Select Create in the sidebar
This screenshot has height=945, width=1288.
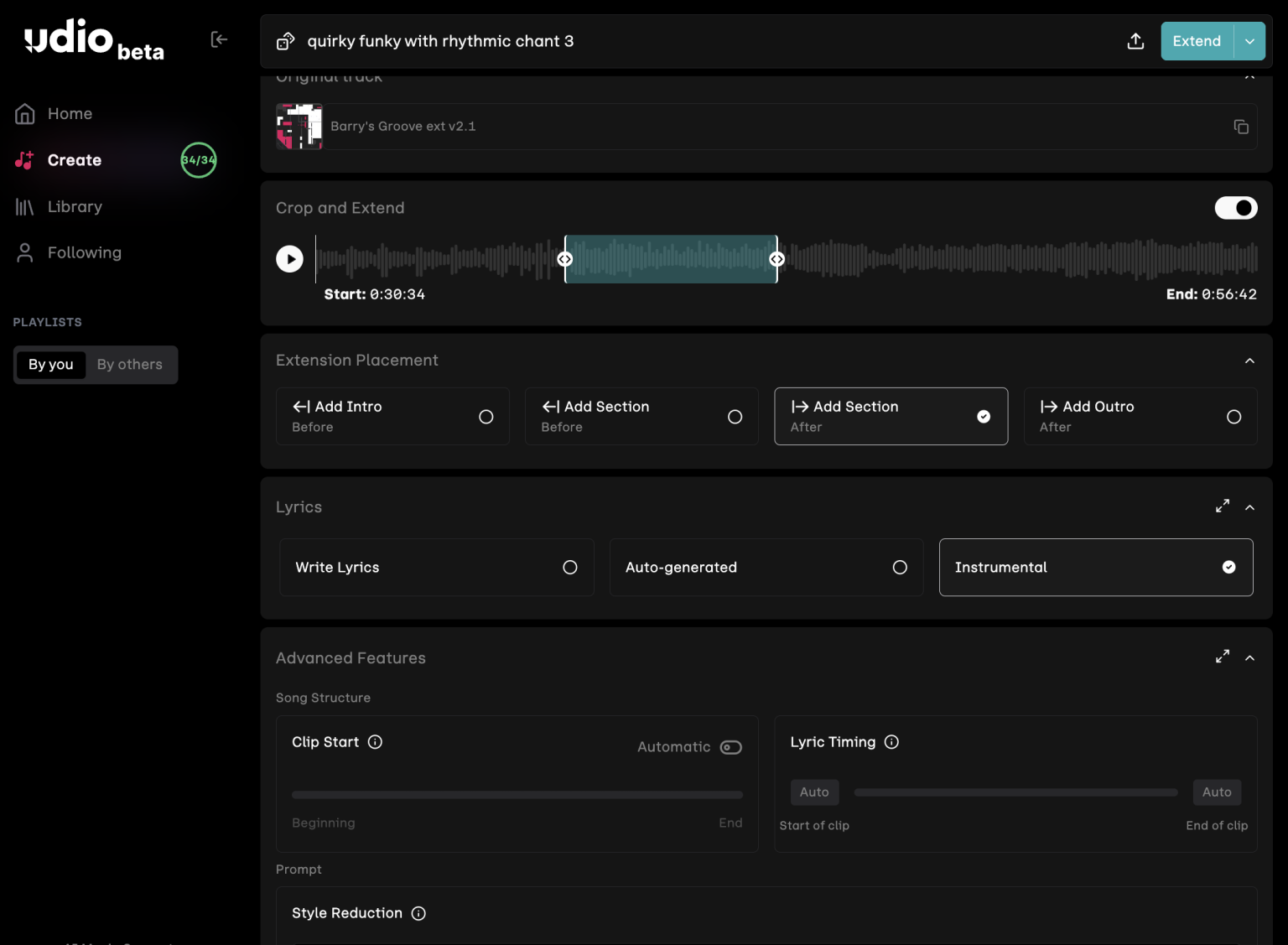pos(75,160)
